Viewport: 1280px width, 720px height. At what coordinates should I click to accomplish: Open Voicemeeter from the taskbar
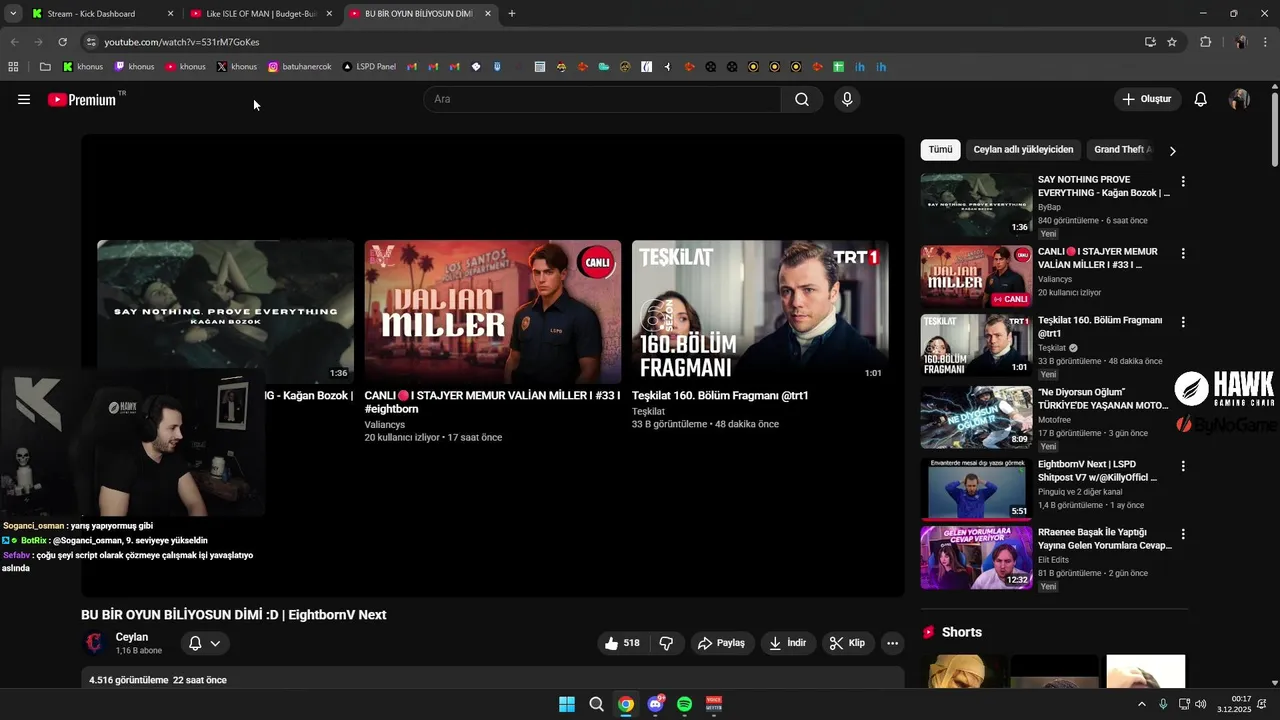[x=714, y=704]
